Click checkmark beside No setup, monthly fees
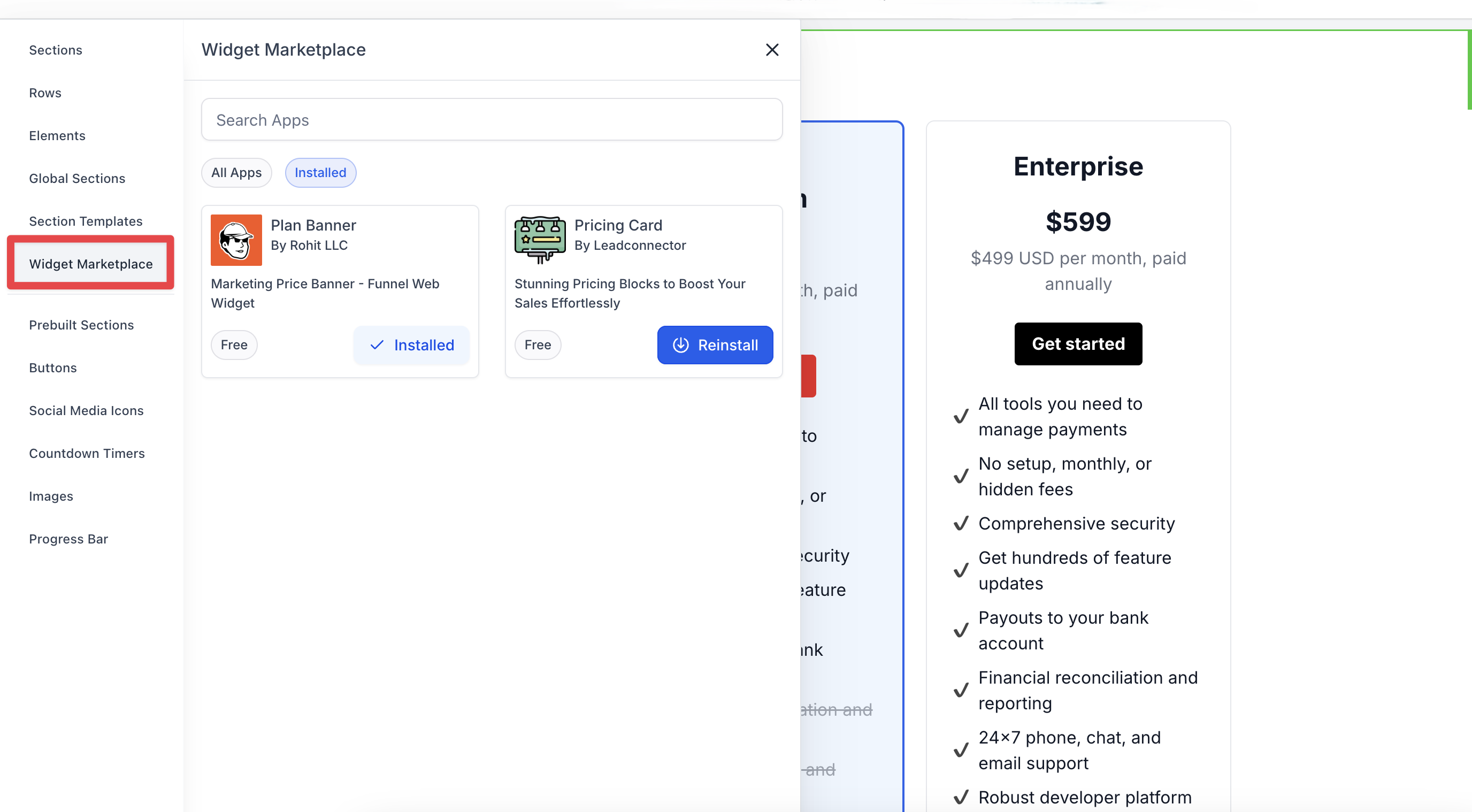 [961, 477]
